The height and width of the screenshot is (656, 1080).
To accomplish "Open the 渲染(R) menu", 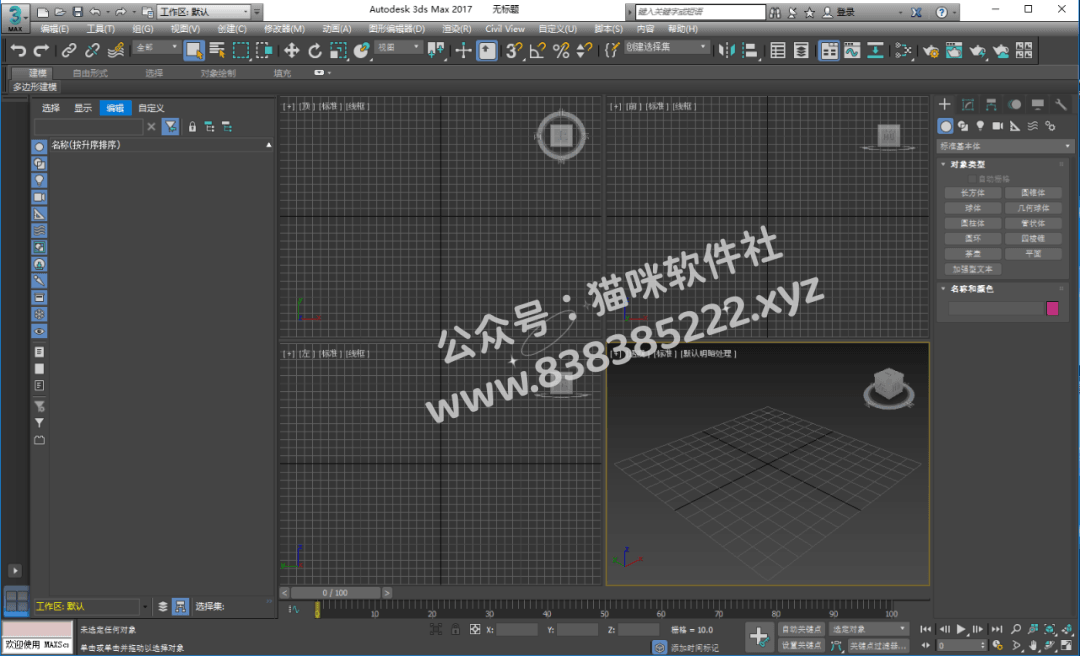I will (x=457, y=29).
